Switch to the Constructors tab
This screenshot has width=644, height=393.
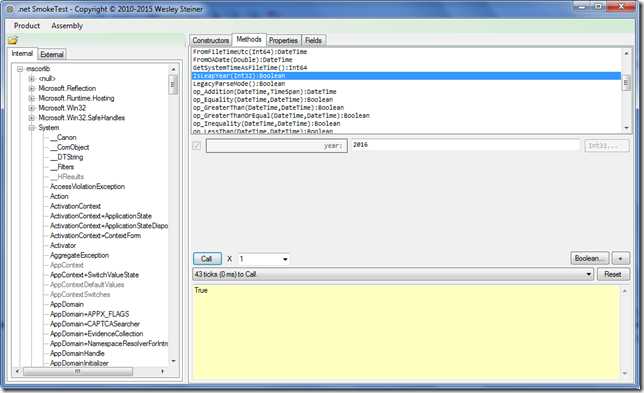click(211, 40)
